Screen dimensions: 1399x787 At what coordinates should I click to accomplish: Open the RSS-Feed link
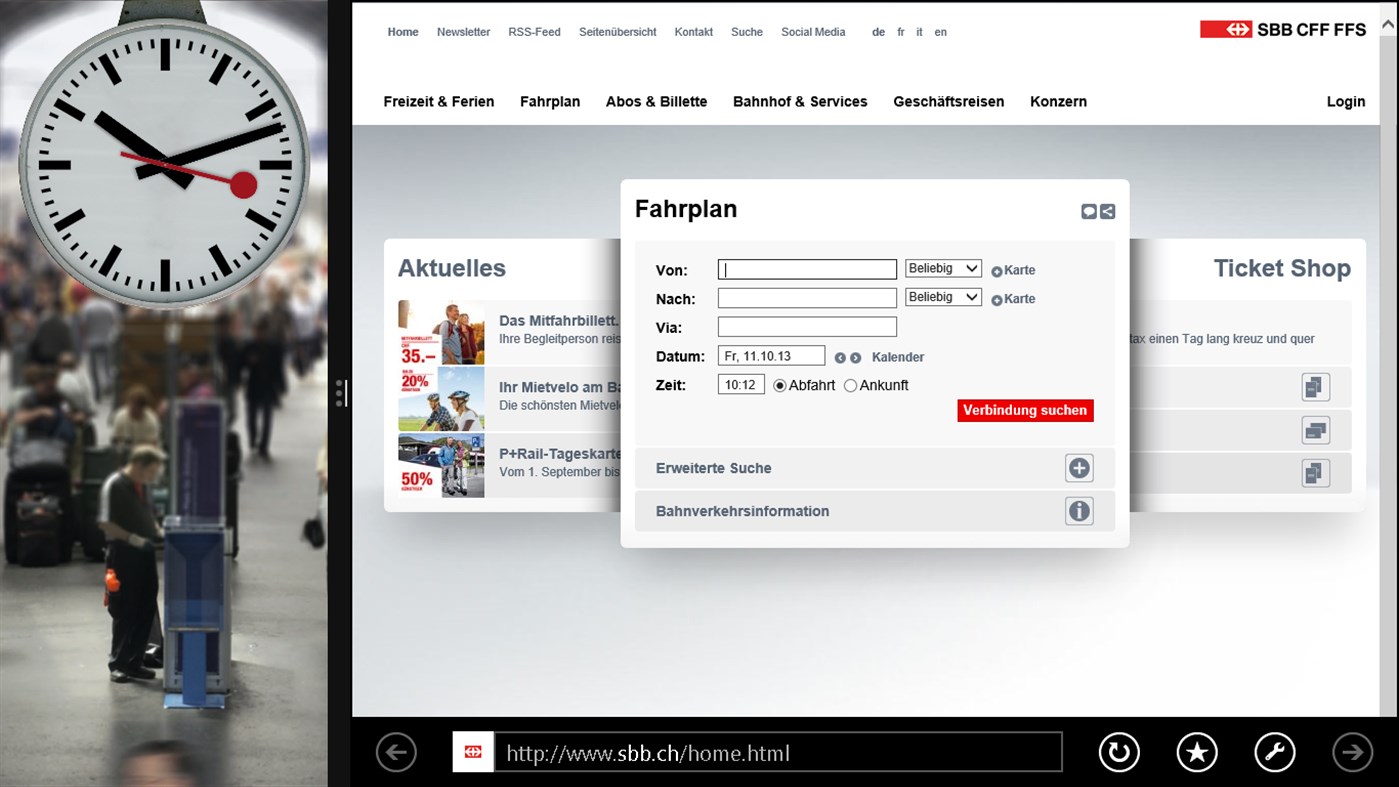pyautogui.click(x=534, y=32)
